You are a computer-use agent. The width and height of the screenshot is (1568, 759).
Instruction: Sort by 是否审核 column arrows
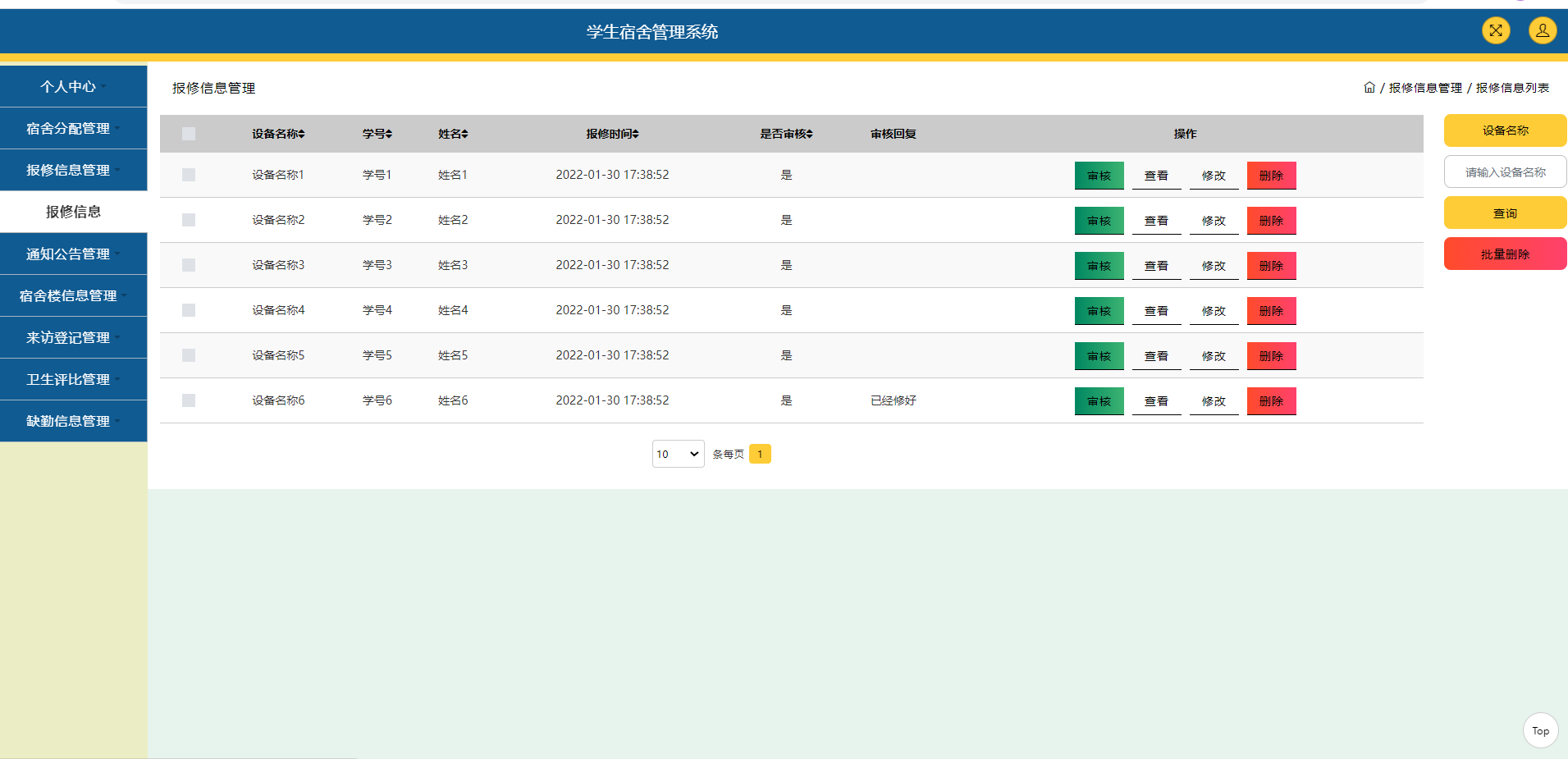[x=809, y=134]
